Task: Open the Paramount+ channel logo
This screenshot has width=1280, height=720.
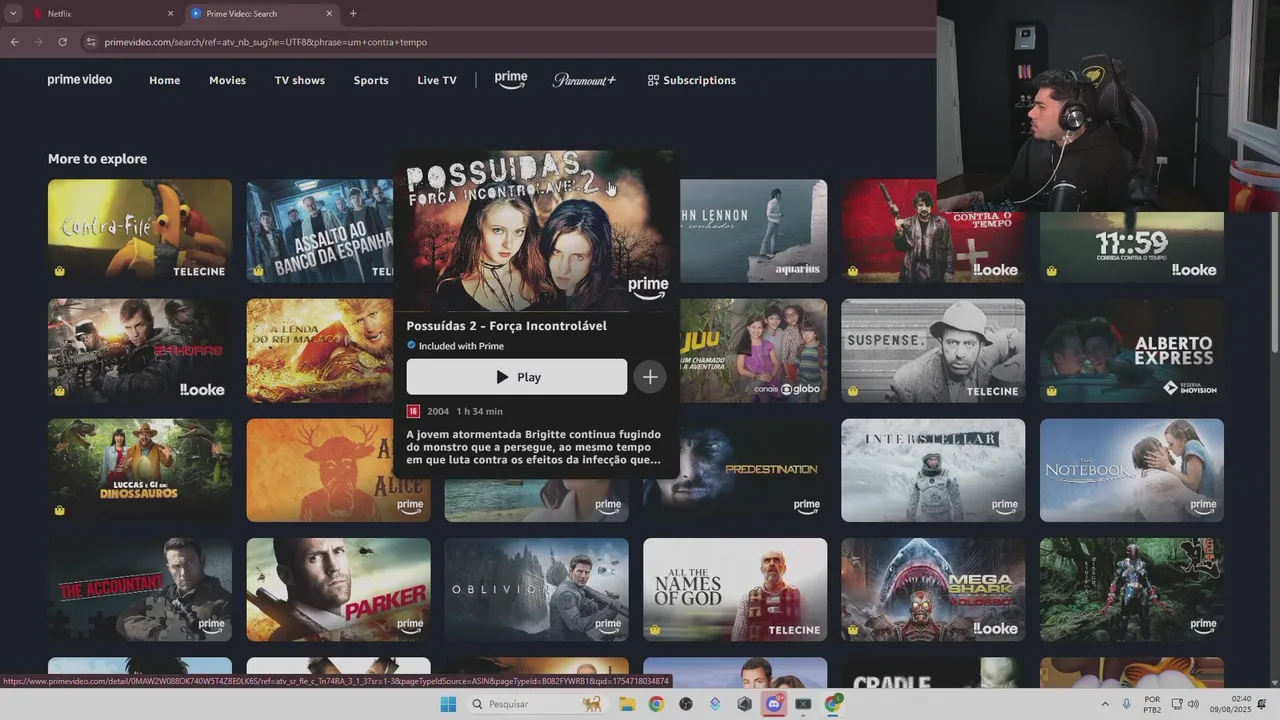Action: (x=584, y=80)
